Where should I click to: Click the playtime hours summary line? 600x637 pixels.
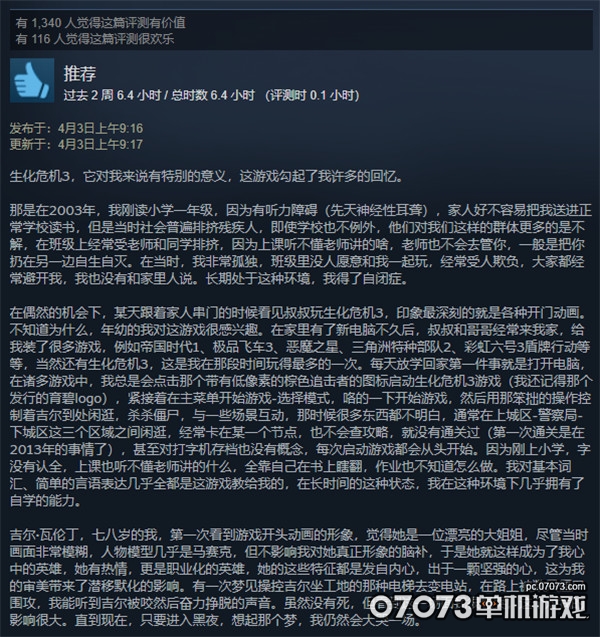(x=211, y=95)
